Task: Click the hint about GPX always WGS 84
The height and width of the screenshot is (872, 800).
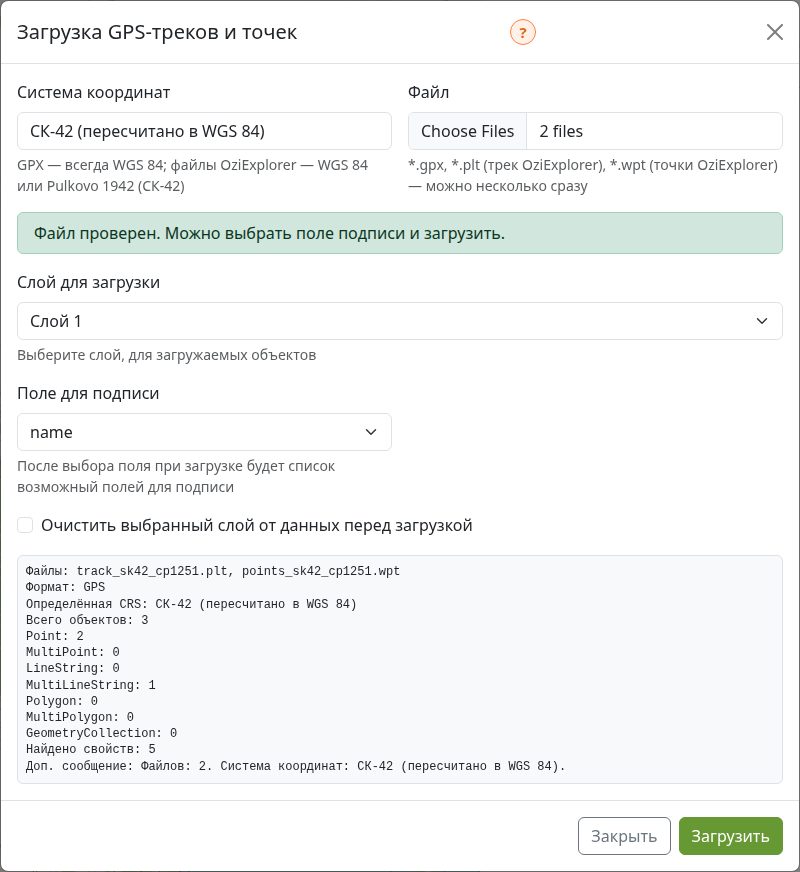Action: point(192,175)
